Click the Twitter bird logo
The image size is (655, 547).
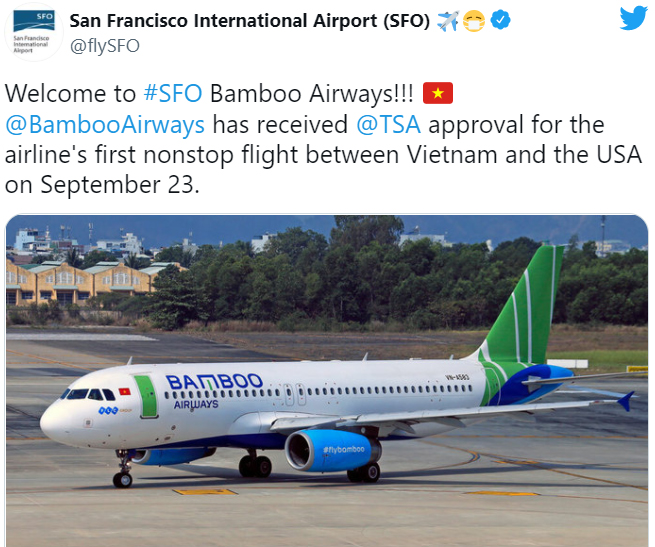pyautogui.click(x=633, y=18)
